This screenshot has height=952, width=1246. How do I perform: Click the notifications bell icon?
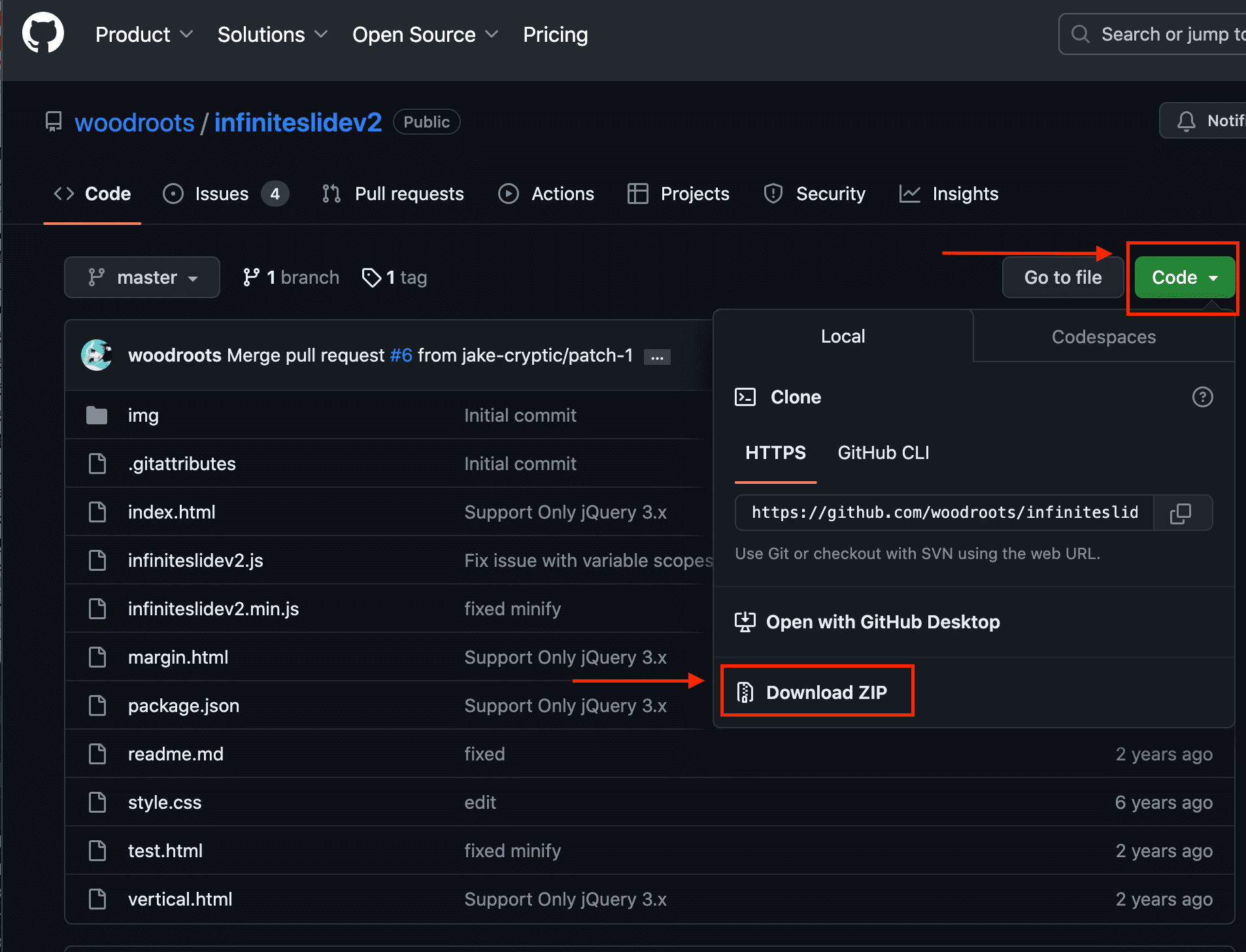coord(1186,121)
